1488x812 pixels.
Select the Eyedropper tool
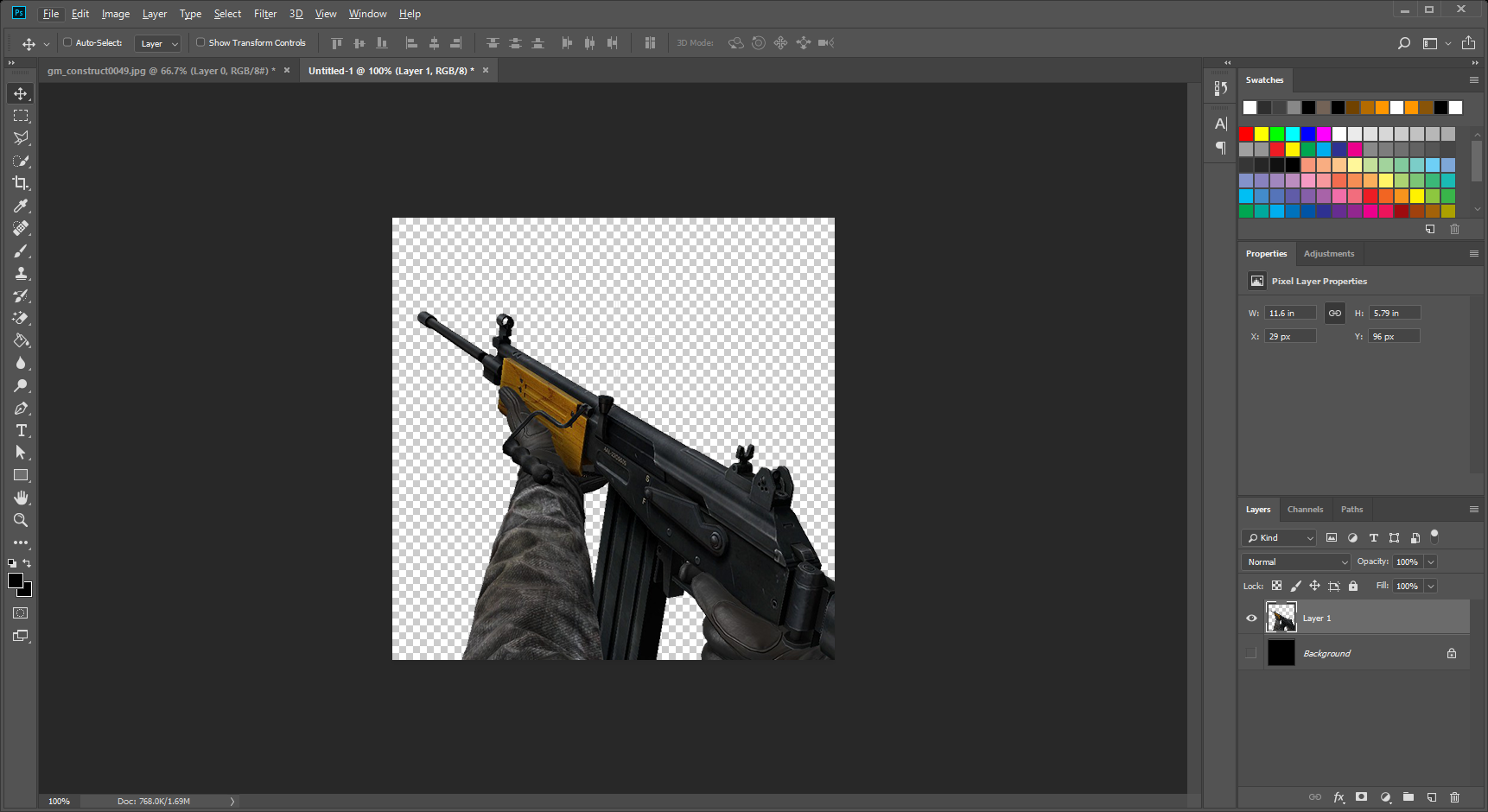[21, 206]
